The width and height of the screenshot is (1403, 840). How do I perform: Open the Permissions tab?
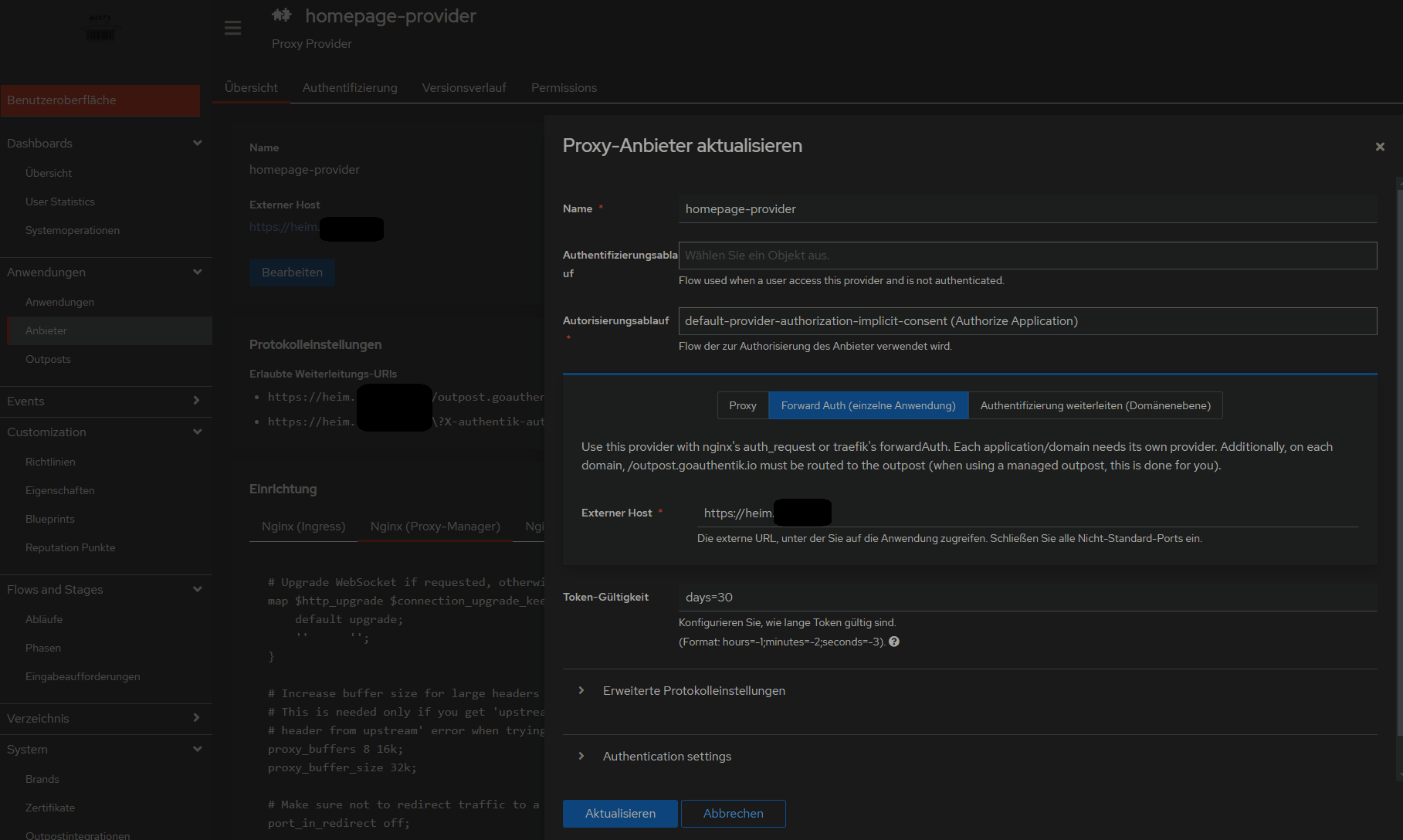click(564, 88)
